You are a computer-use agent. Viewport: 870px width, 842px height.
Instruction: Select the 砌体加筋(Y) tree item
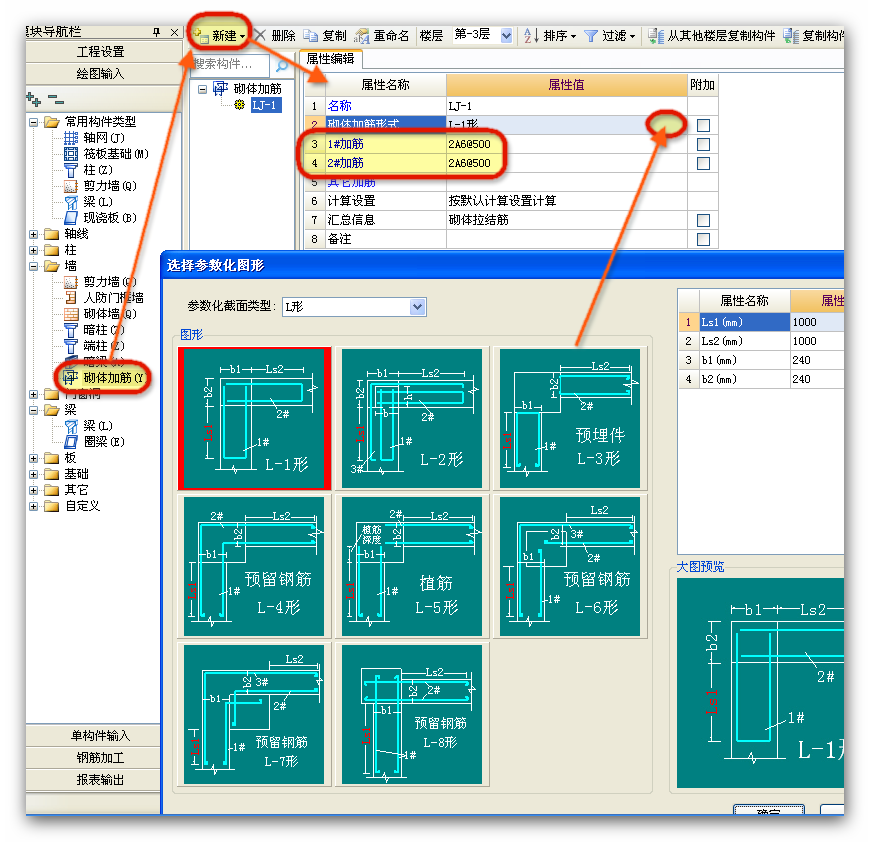(103, 378)
